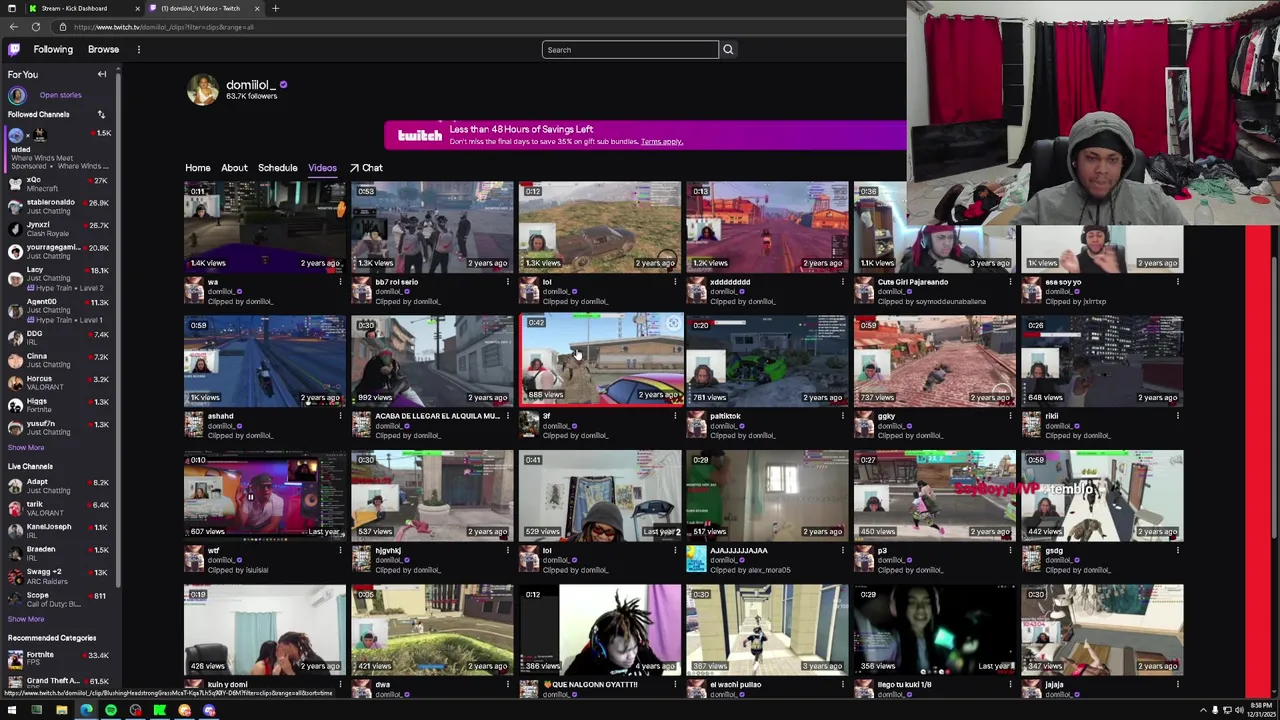This screenshot has width=1280, height=720.
Task: Open File Explorer from the taskbar
Action: pos(61,711)
